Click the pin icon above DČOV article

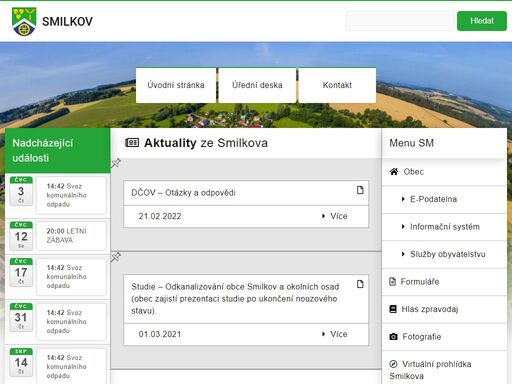coord(116,163)
